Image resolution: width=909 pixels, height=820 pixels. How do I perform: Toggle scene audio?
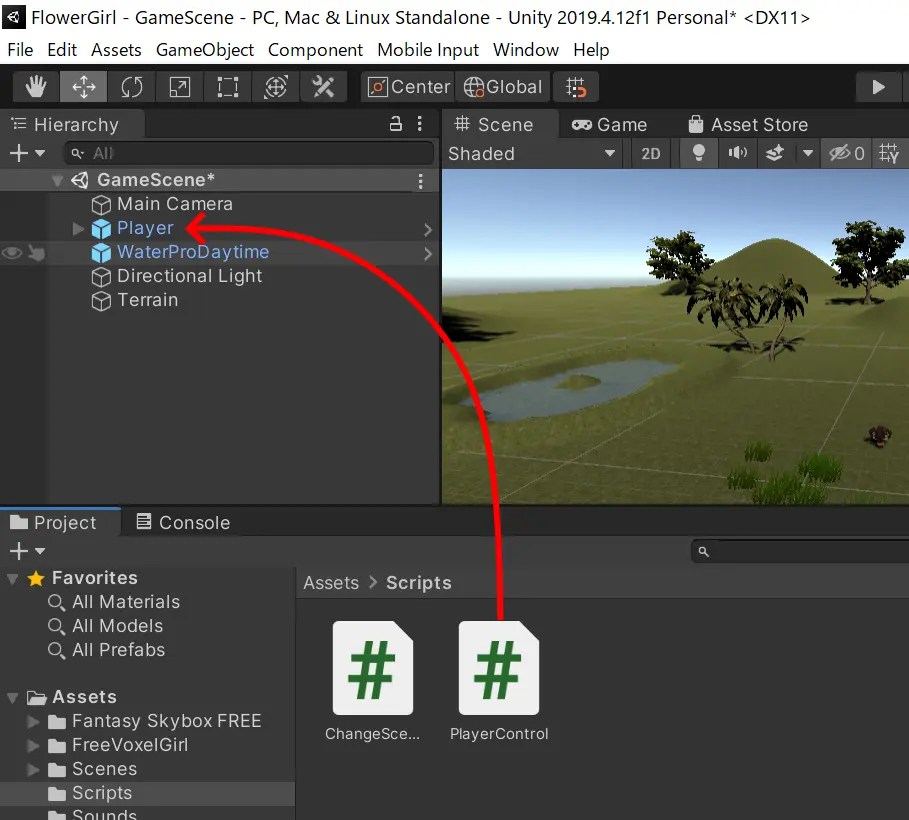[x=737, y=154]
